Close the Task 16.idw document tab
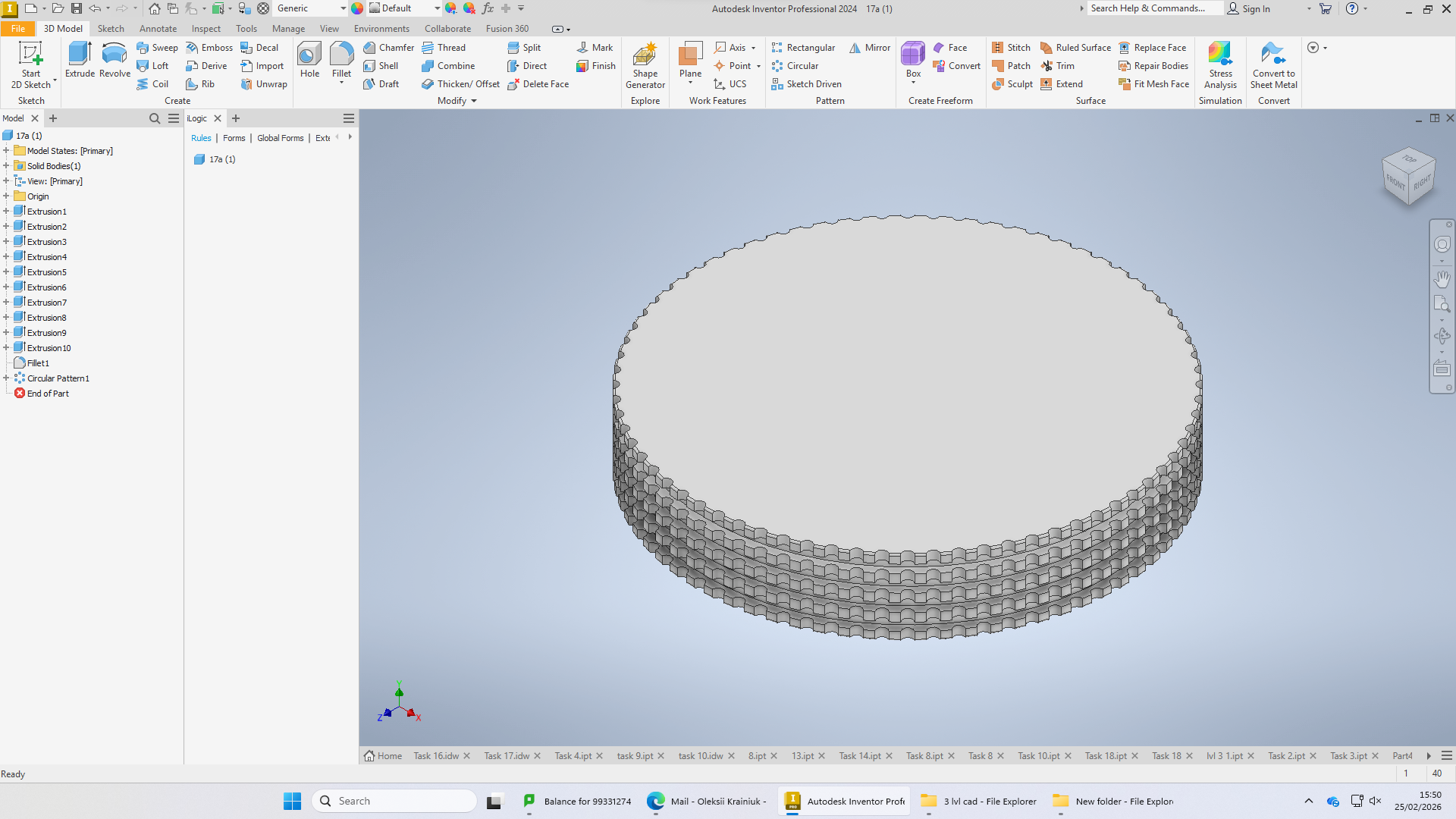The width and height of the screenshot is (1456, 819). point(466,755)
